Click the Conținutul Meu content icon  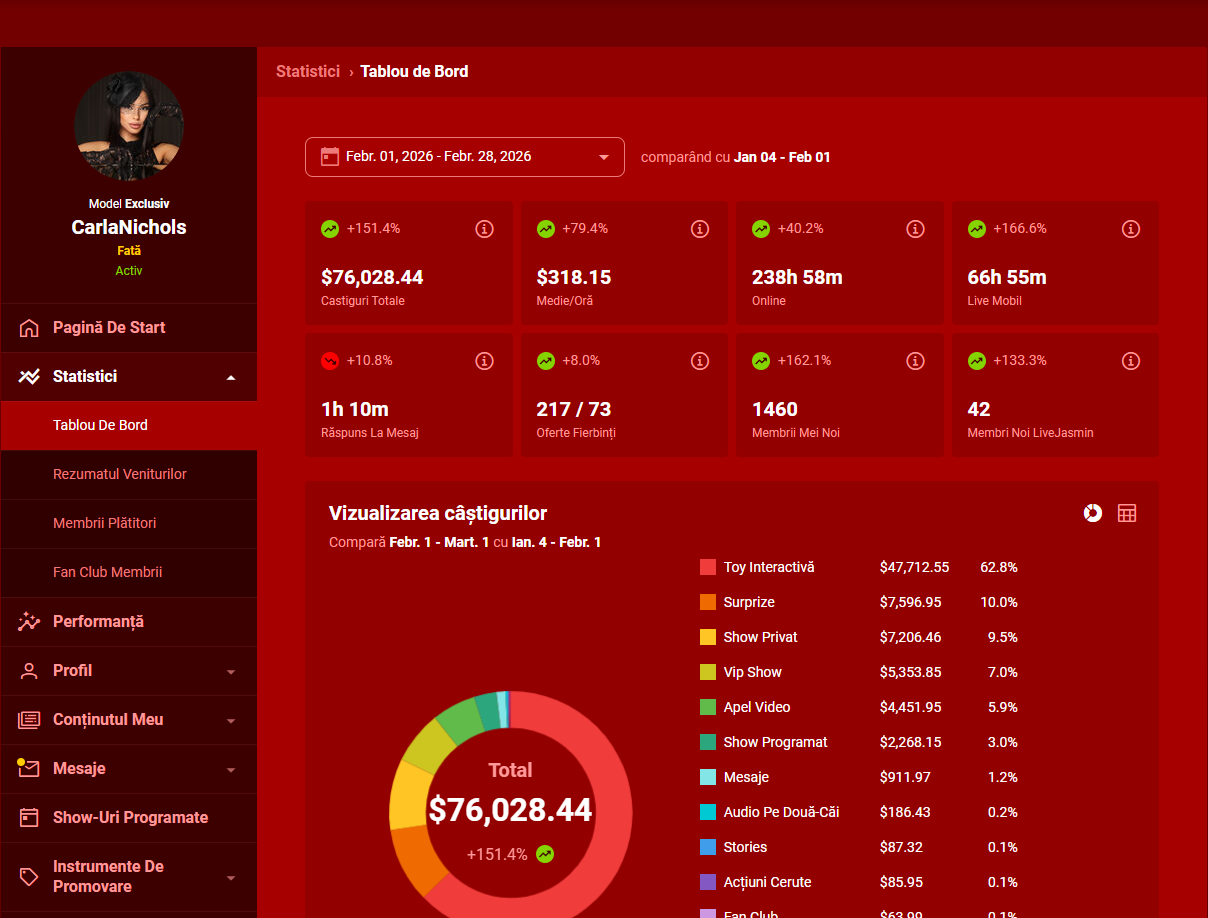29,720
